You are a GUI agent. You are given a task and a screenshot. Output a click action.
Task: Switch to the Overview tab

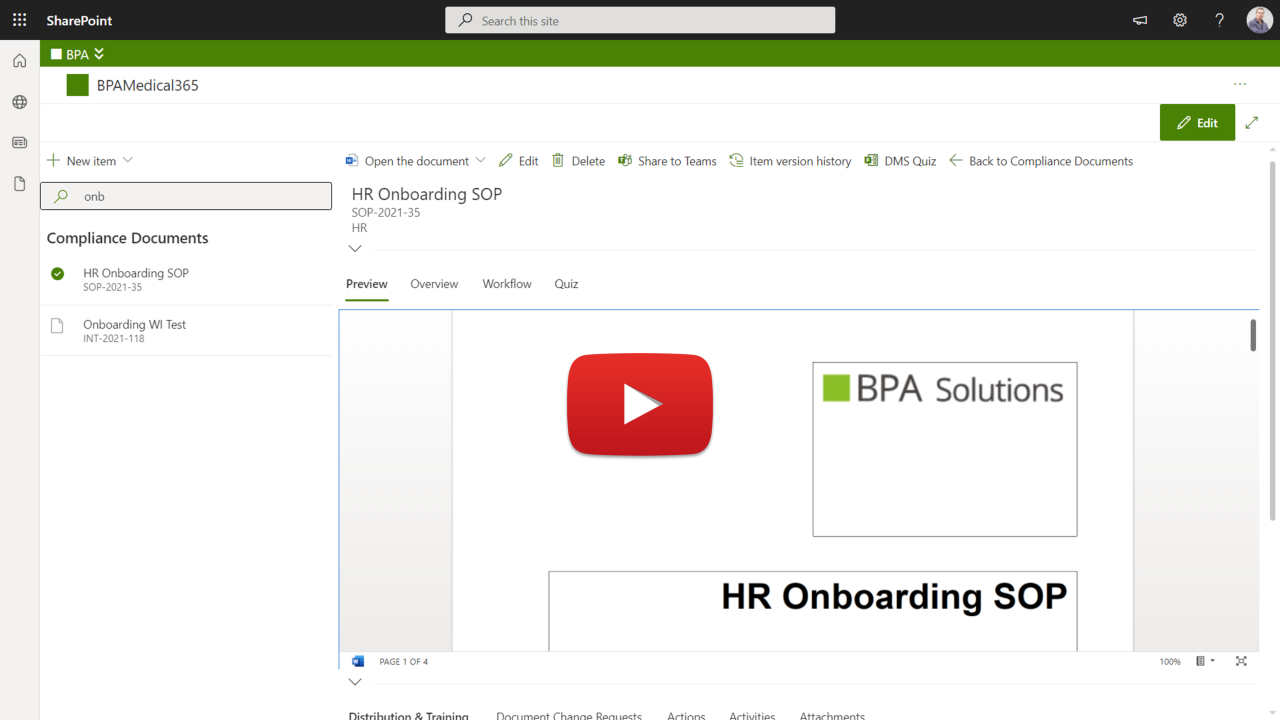point(434,284)
